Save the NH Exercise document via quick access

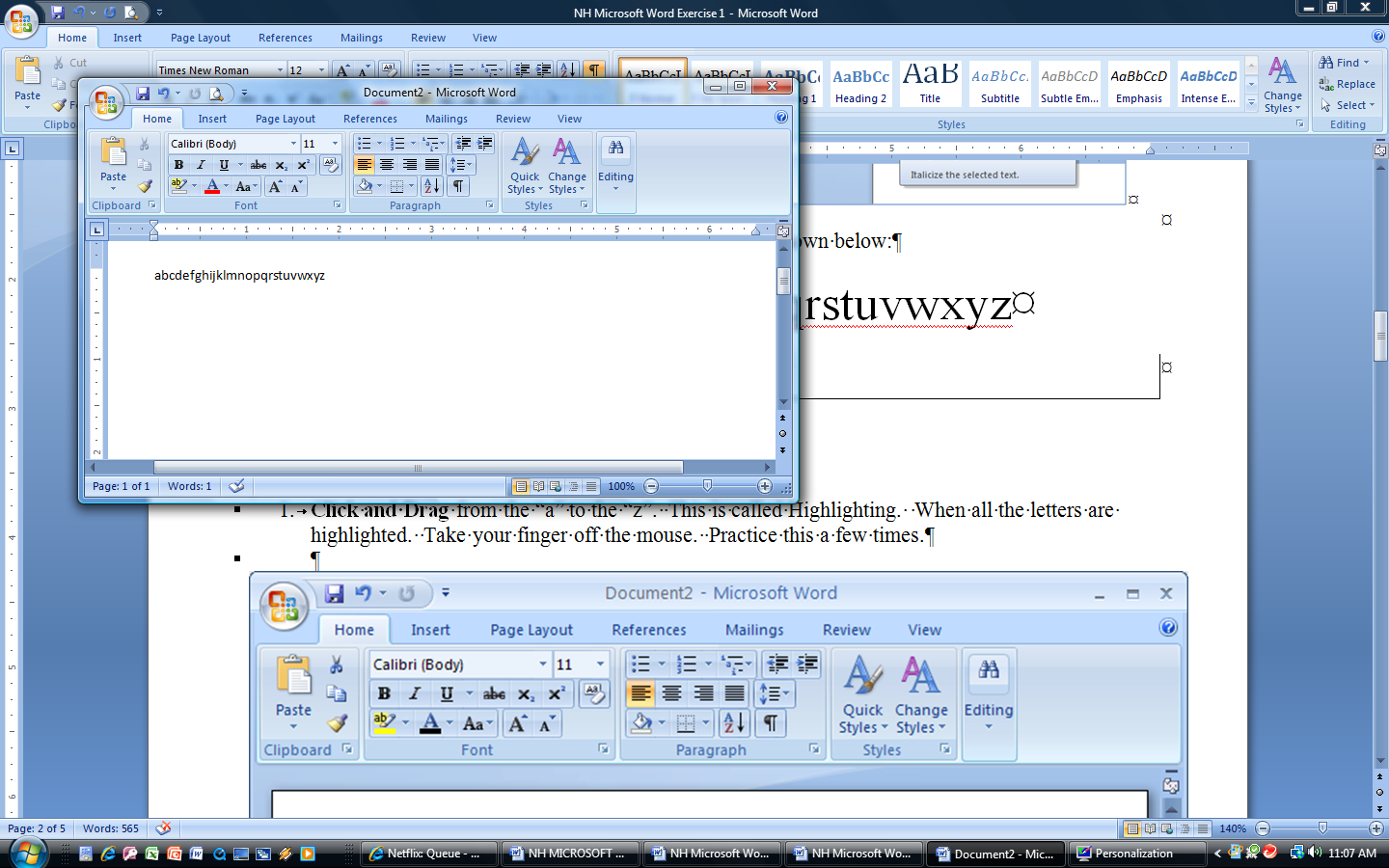(58, 13)
